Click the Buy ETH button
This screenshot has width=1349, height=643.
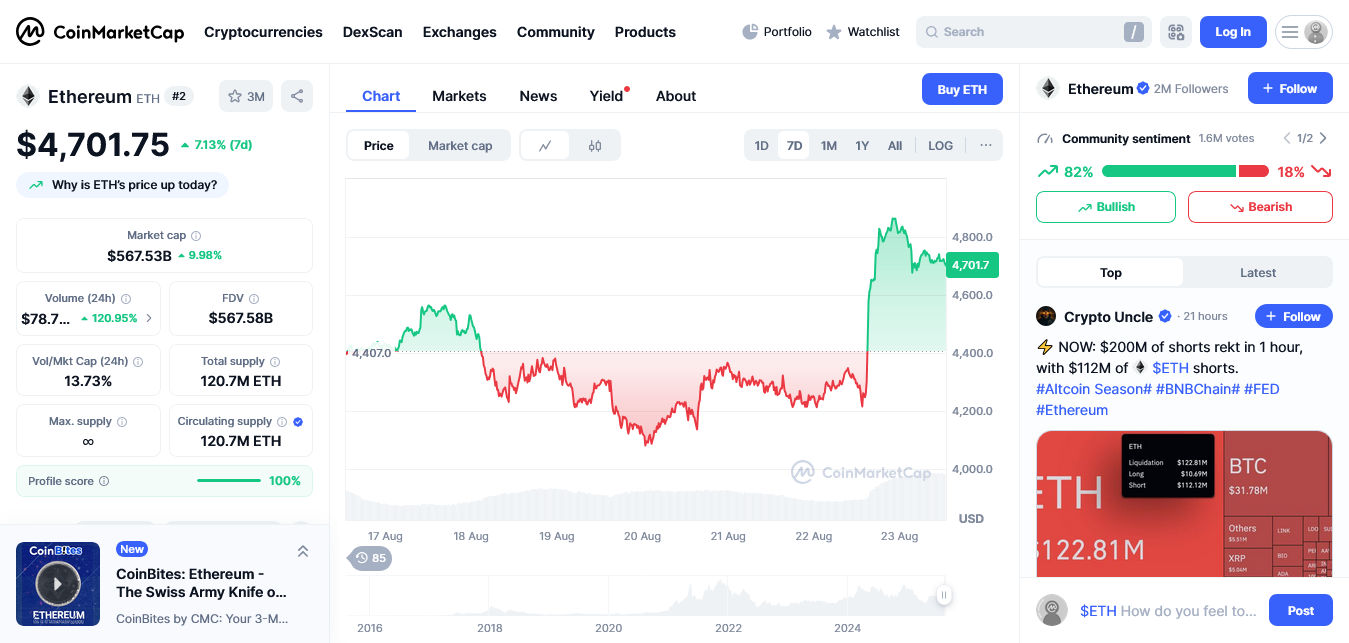962,89
